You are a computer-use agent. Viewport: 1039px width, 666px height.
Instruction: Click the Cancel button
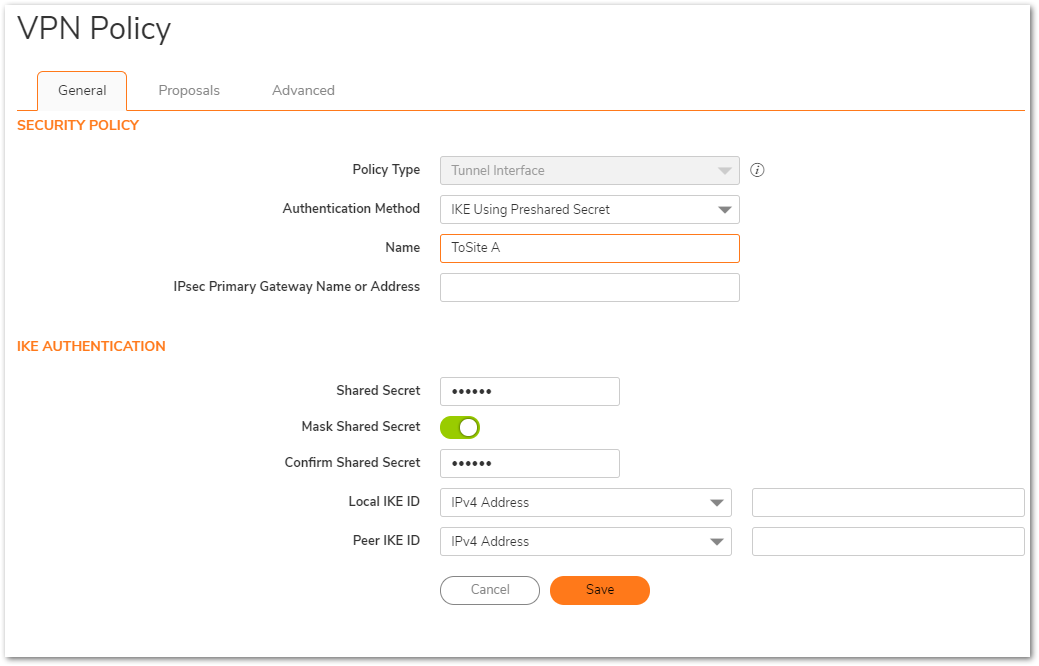tap(490, 590)
